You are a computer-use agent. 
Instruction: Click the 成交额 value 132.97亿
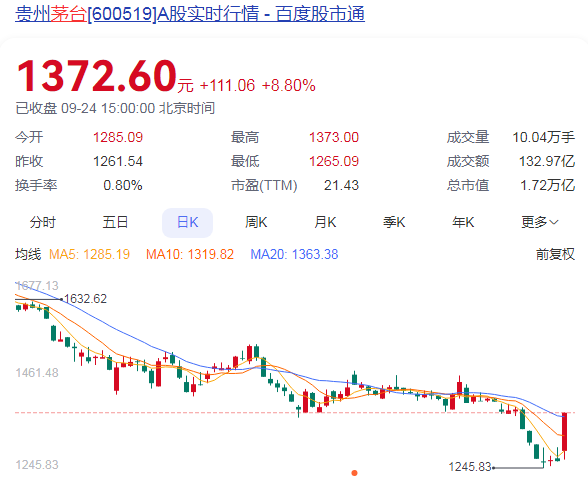(547, 161)
